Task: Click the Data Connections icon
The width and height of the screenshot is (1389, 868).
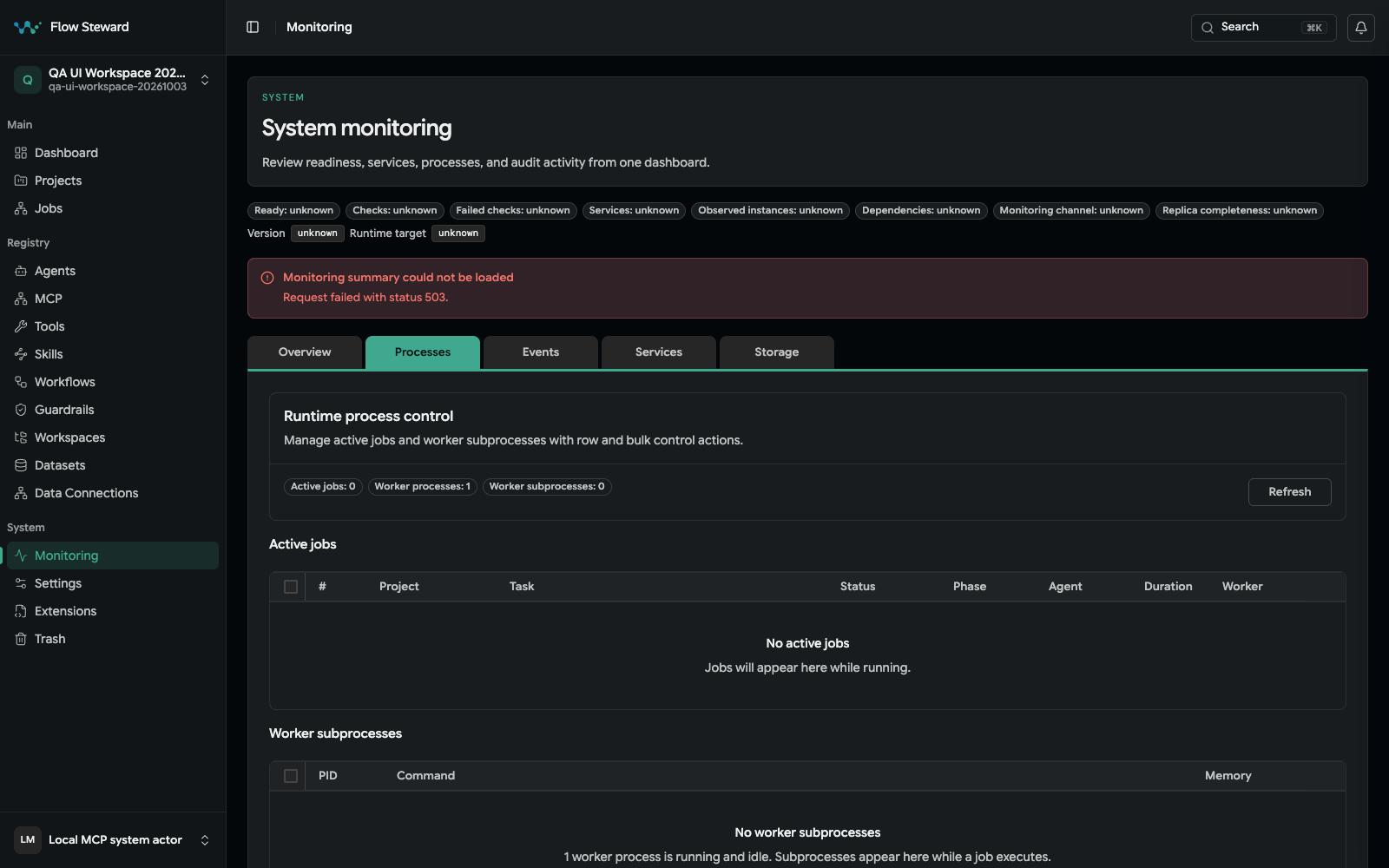Action: 21,493
